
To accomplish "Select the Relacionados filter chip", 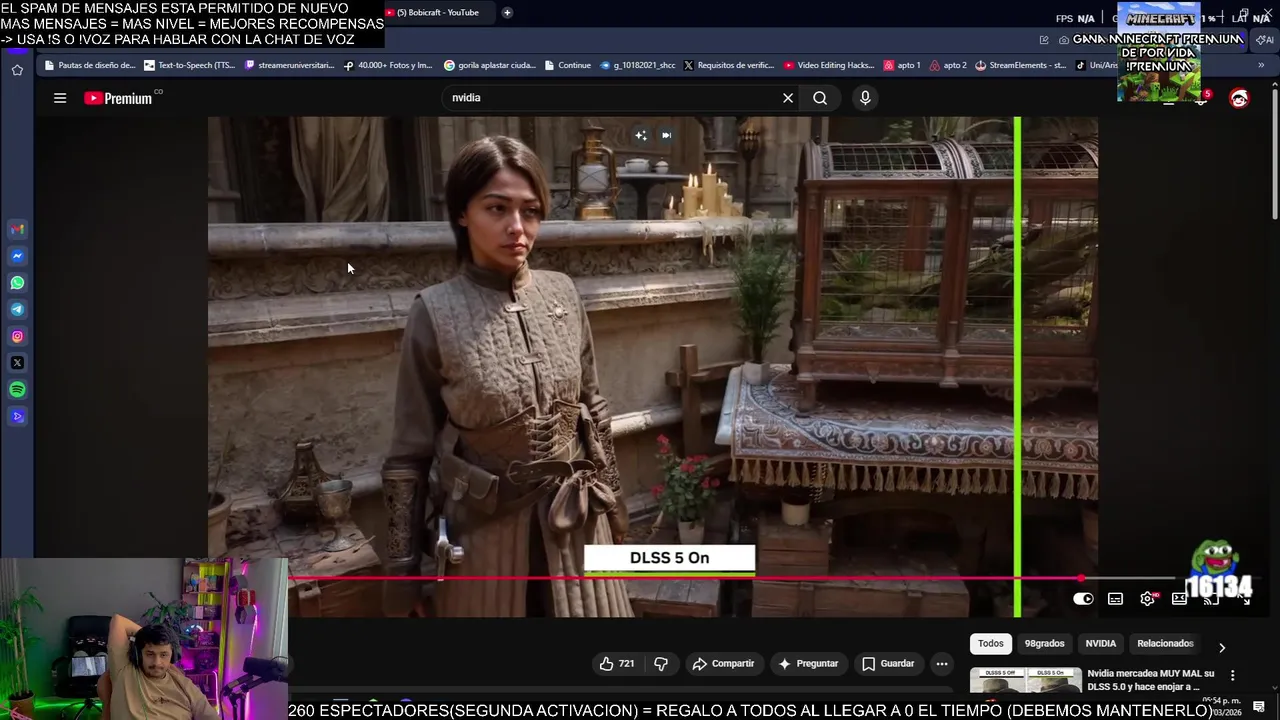I will coord(1165,644).
